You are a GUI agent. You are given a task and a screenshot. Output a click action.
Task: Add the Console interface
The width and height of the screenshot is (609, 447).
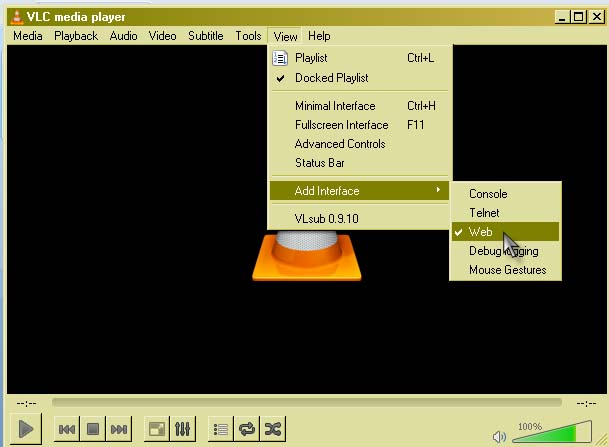pos(505,194)
